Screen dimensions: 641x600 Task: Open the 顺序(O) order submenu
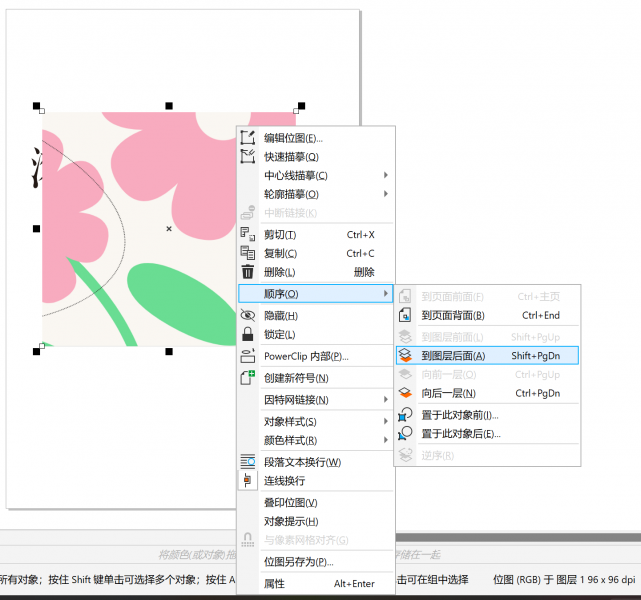(x=316, y=293)
